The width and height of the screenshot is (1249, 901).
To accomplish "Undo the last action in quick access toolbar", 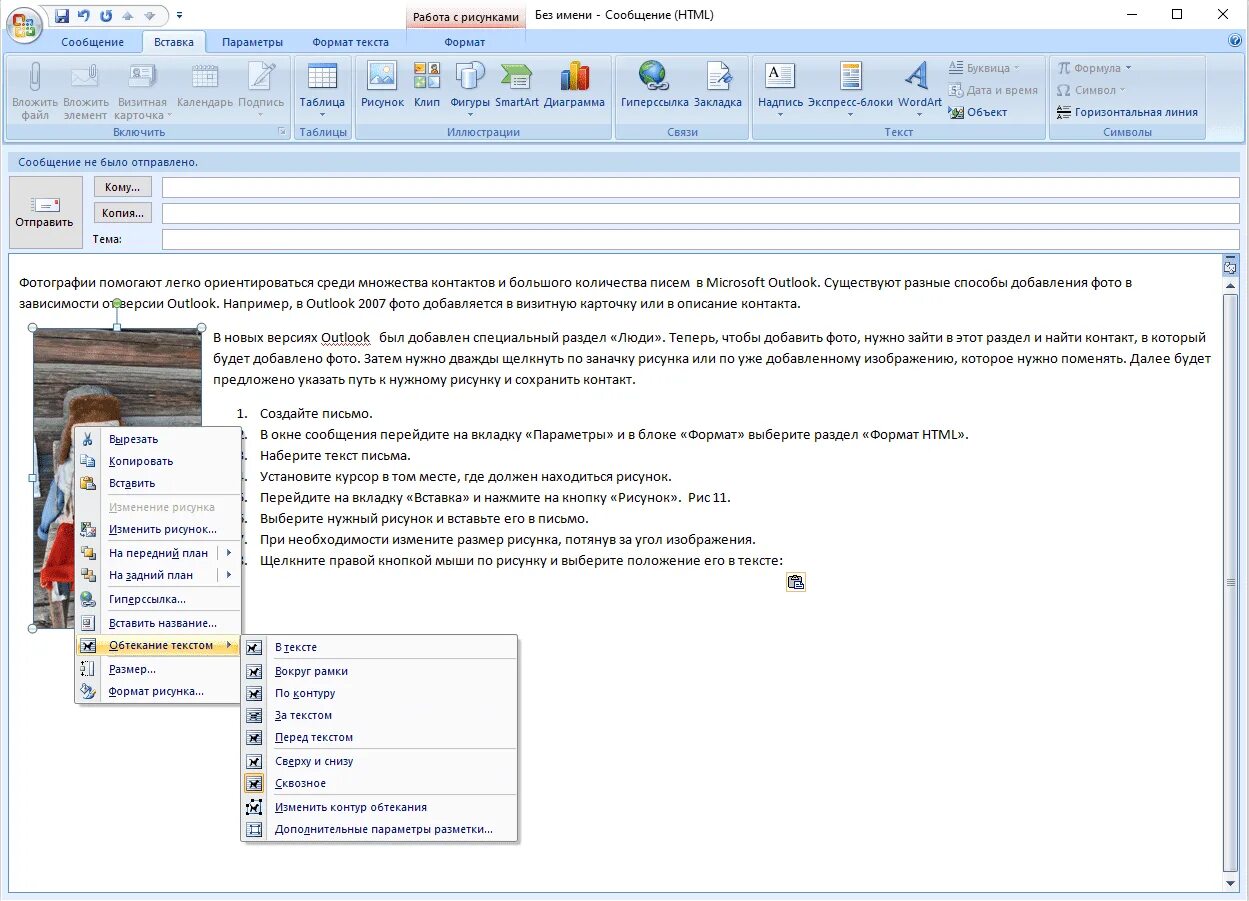I will click(84, 15).
